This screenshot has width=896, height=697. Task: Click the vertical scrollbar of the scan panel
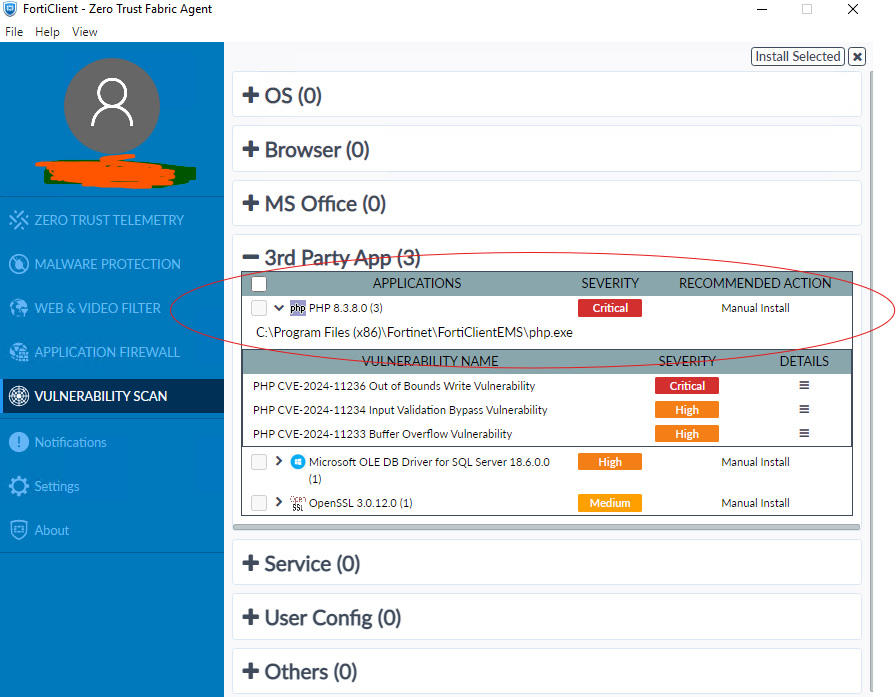point(871,382)
